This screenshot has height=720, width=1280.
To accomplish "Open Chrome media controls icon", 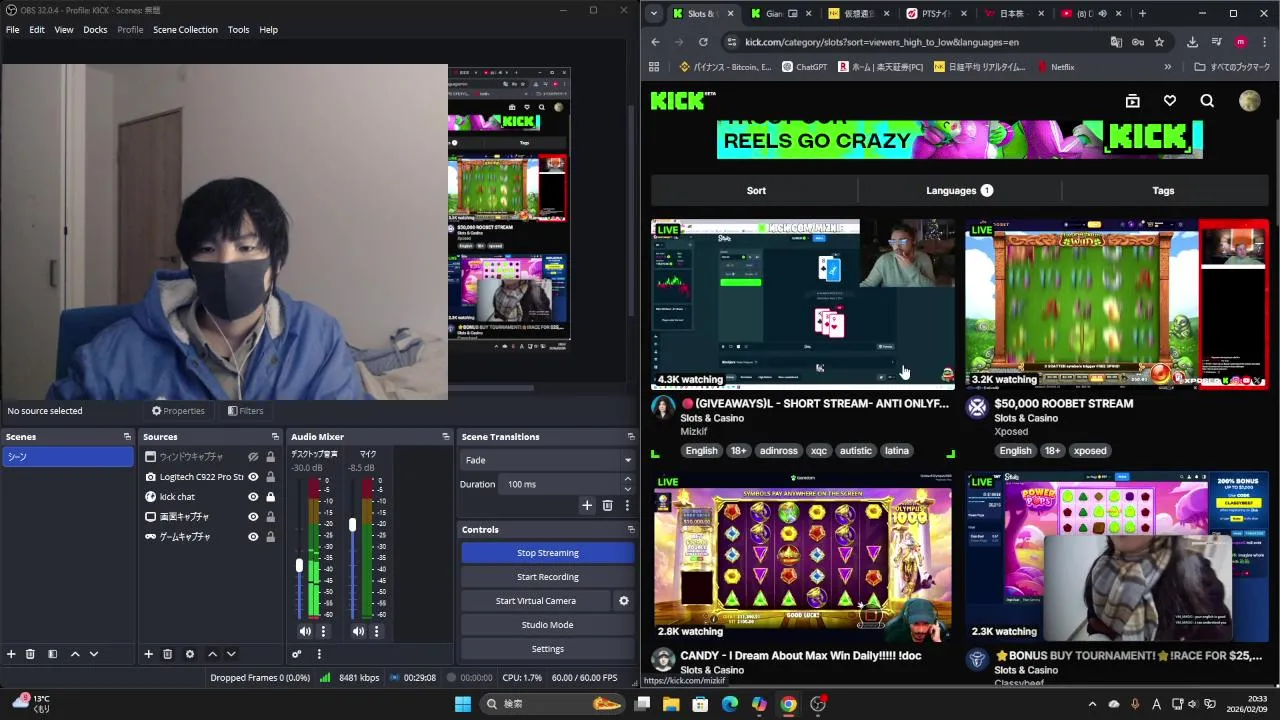I will [x=1217, y=42].
